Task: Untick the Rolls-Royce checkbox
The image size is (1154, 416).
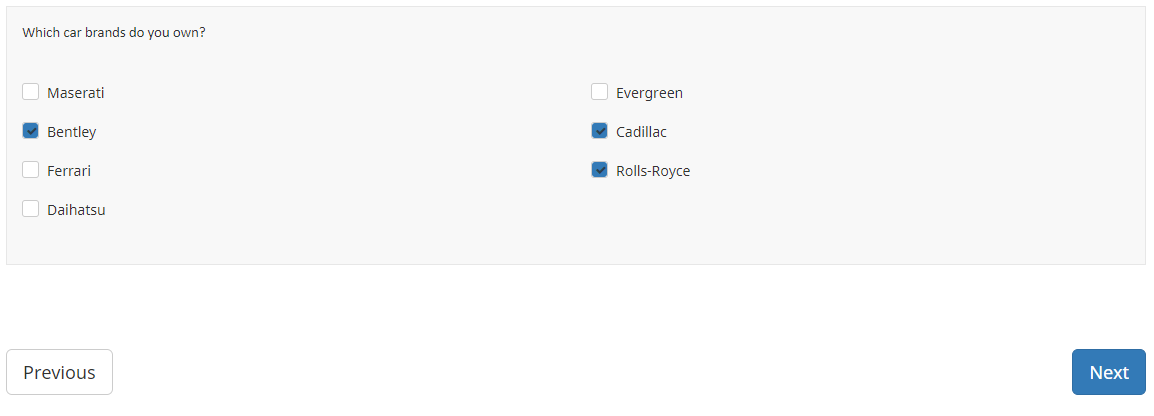Action: tap(600, 170)
